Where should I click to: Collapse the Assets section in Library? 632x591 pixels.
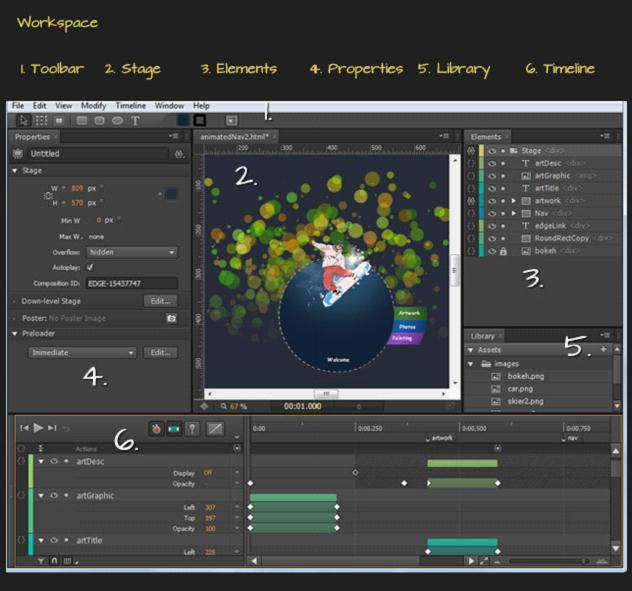click(470, 350)
